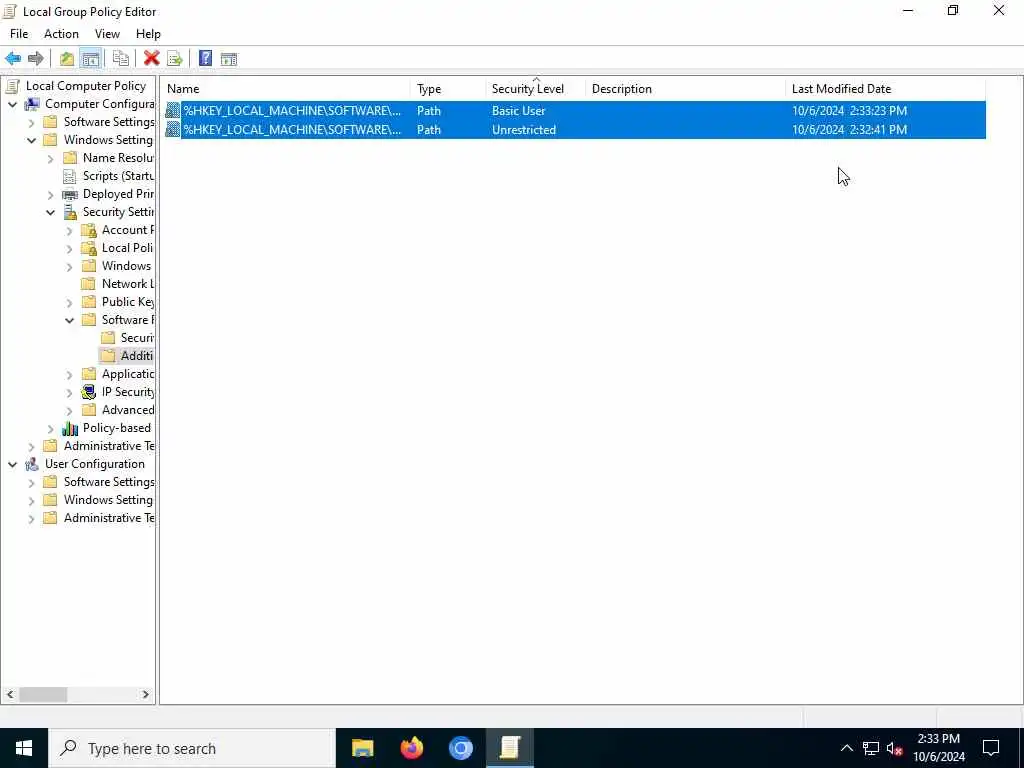
Task: Click the network tray icon
Action: (871, 748)
